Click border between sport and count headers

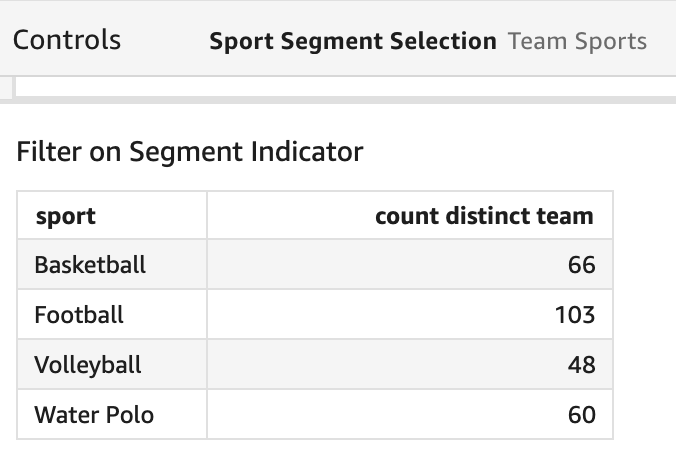(207, 215)
